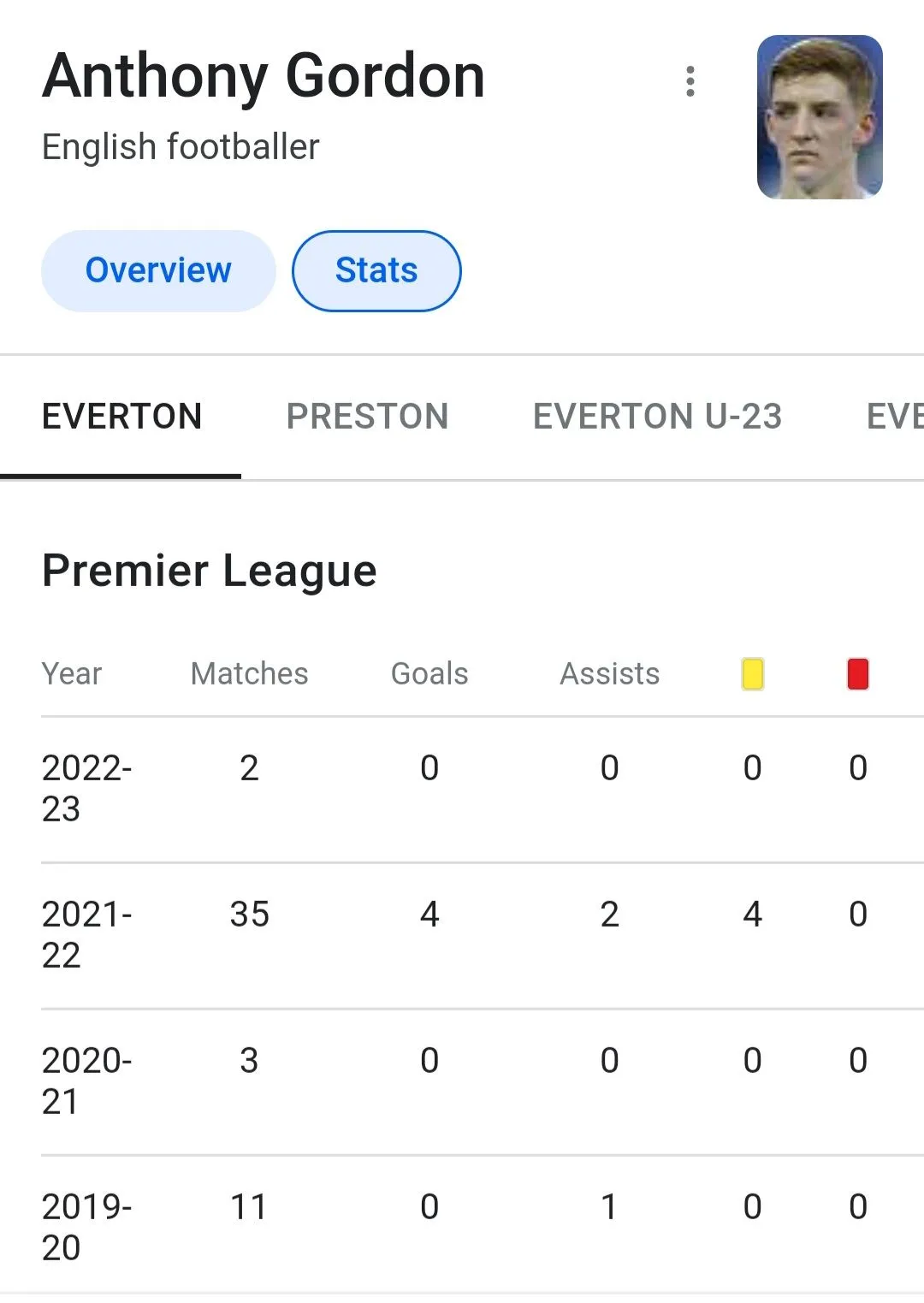Click the Premier League section heading
Screen dimensions: 924x1303
[210, 571]
